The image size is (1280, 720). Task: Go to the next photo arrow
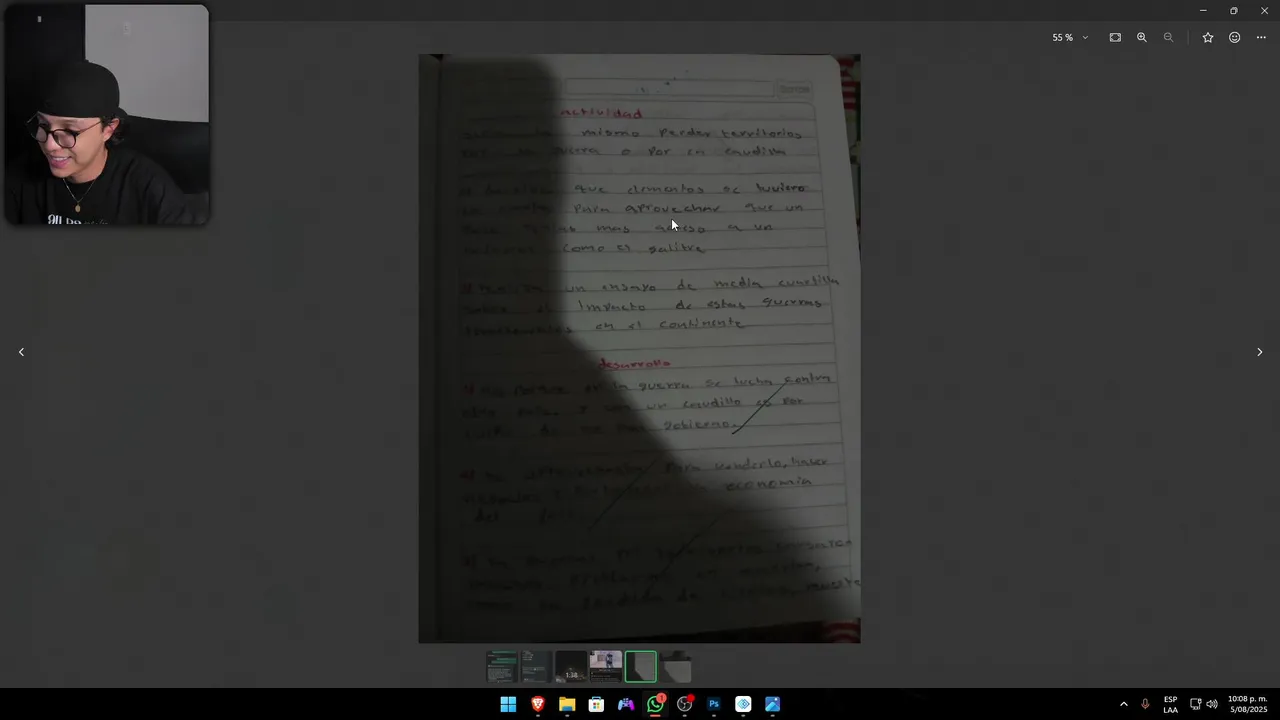pyautogui.click(x=1259, y=352)
